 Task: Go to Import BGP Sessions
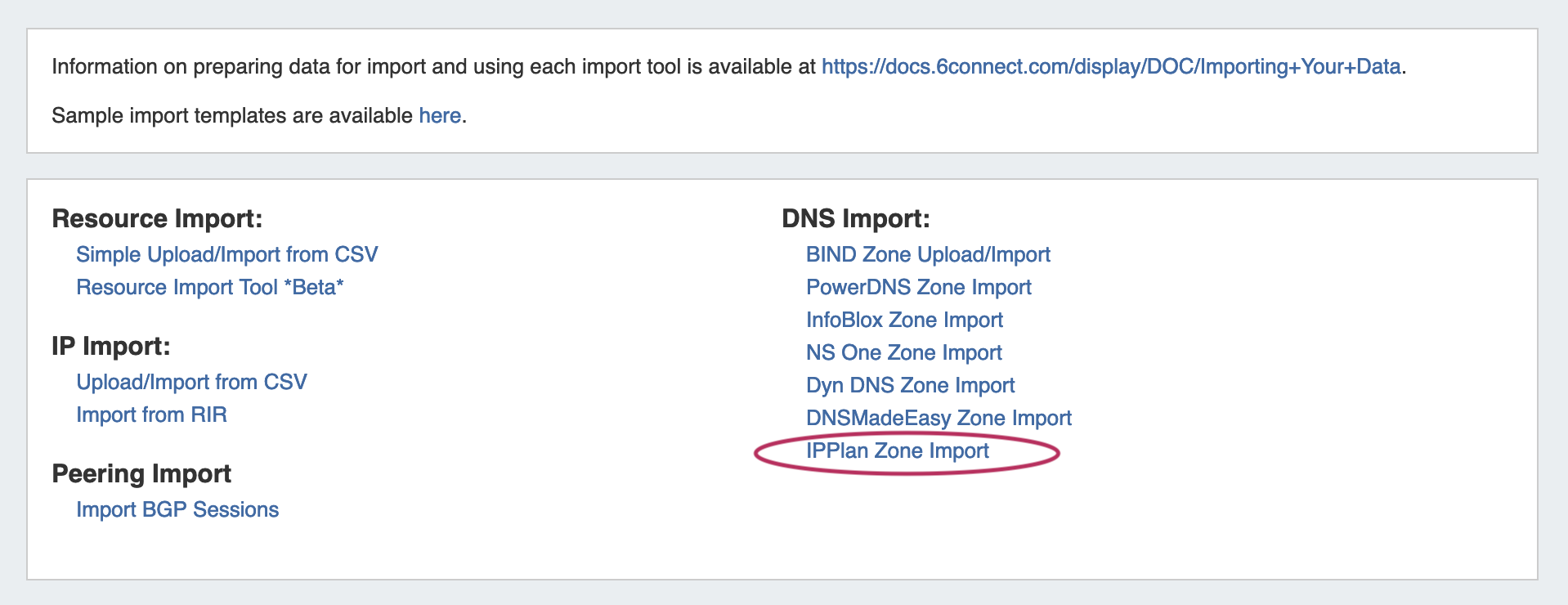177,510
